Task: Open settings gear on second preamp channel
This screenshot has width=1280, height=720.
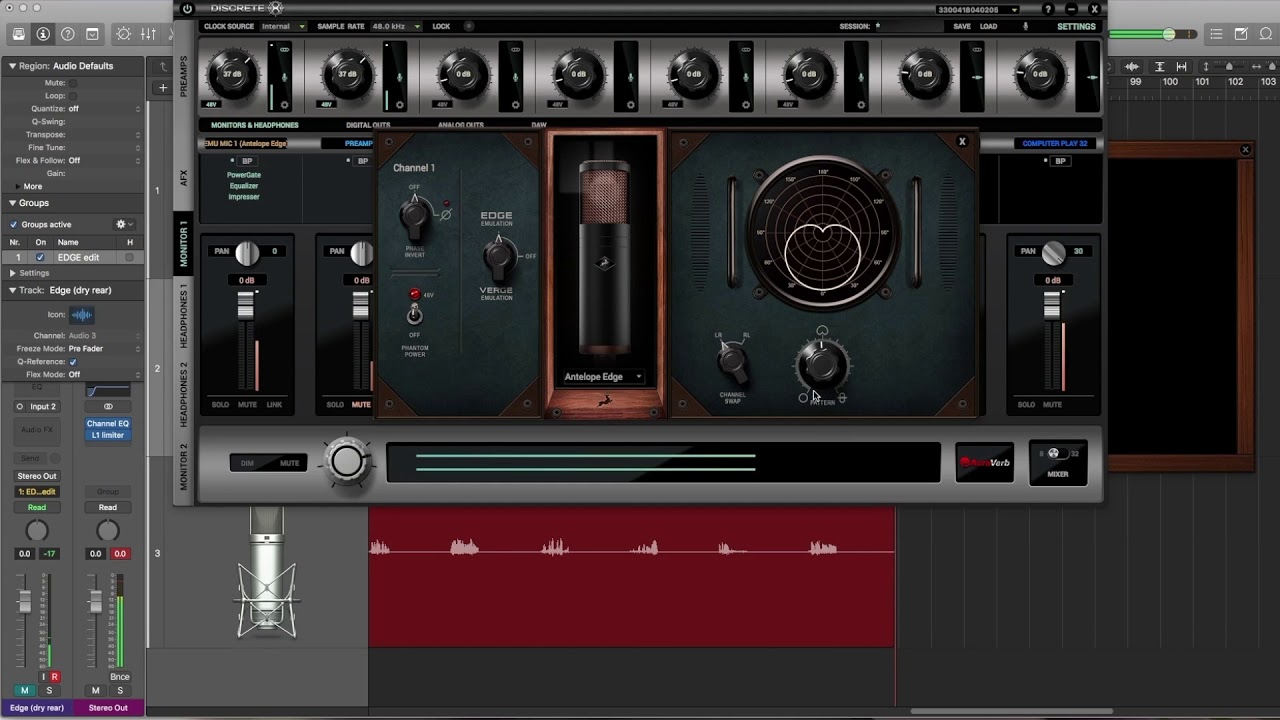Action: [x=400, y=104]
